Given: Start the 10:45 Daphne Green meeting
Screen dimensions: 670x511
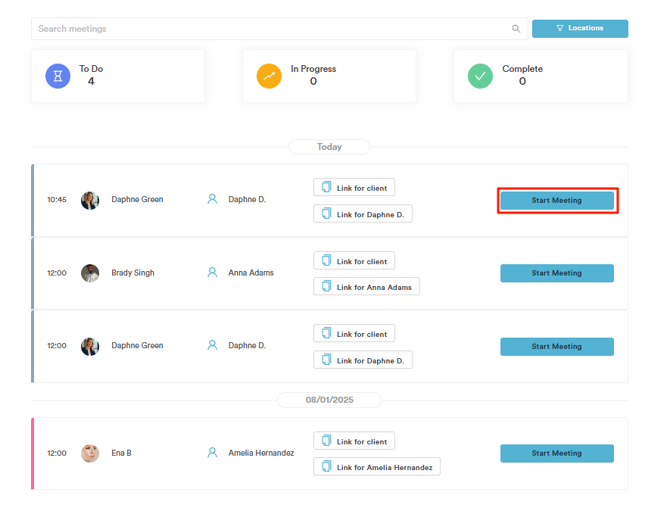Looking at the screenshot, I should coord(557,200).
